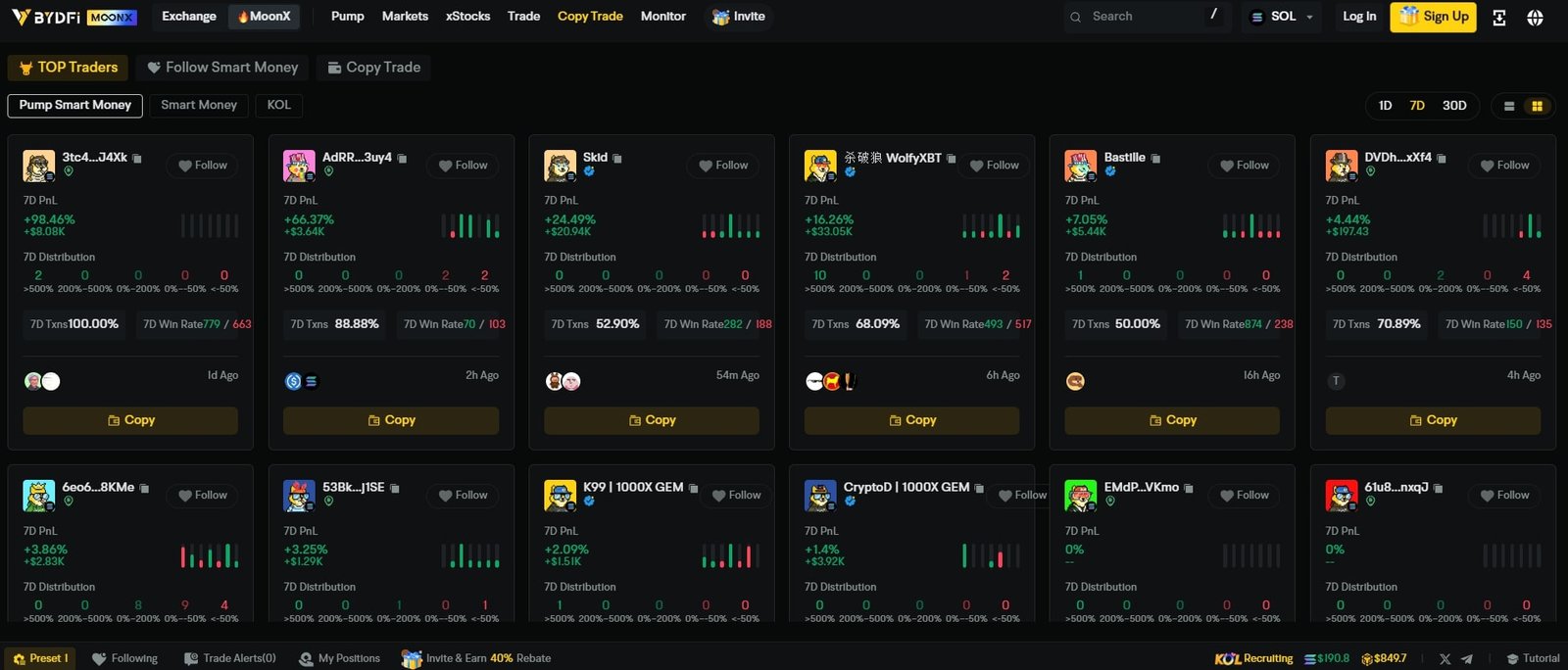Open the QR code scan icon
The image size is (1568, 670).
(1498, 18)
